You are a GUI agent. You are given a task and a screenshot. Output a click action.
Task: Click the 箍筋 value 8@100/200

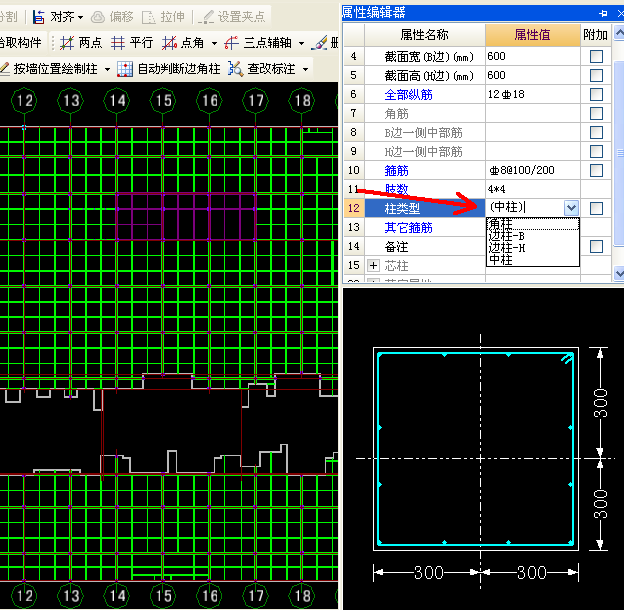[x=532, y=170]
